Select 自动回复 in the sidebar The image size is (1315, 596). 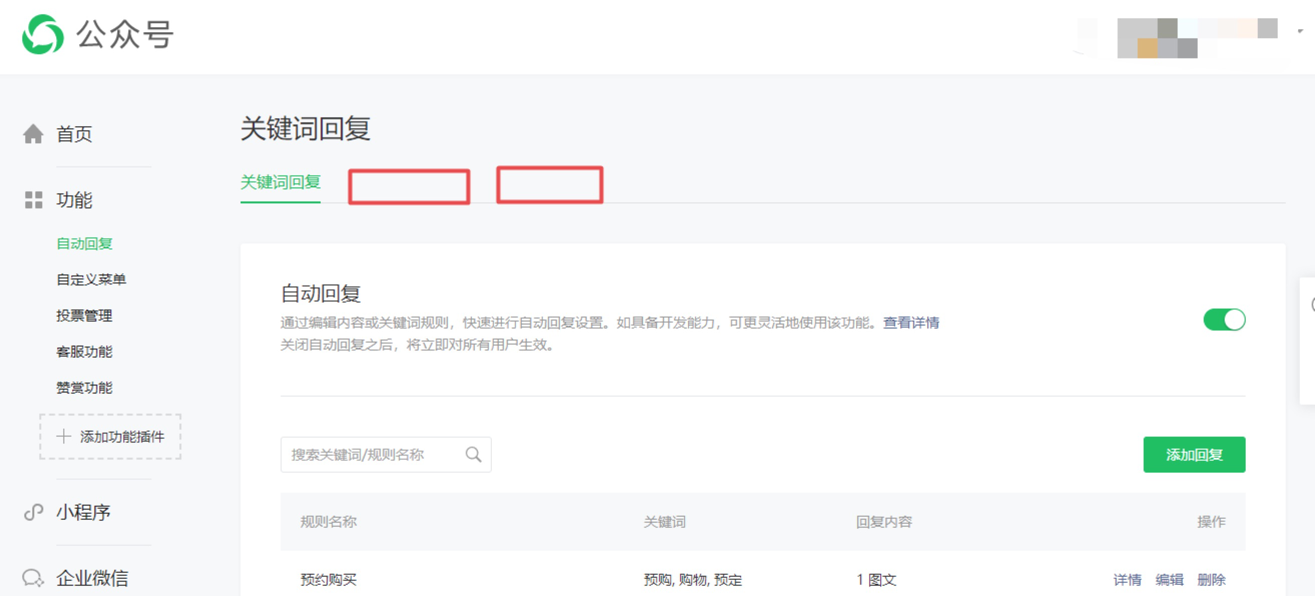pyautogui.click(x=85, y=244)
